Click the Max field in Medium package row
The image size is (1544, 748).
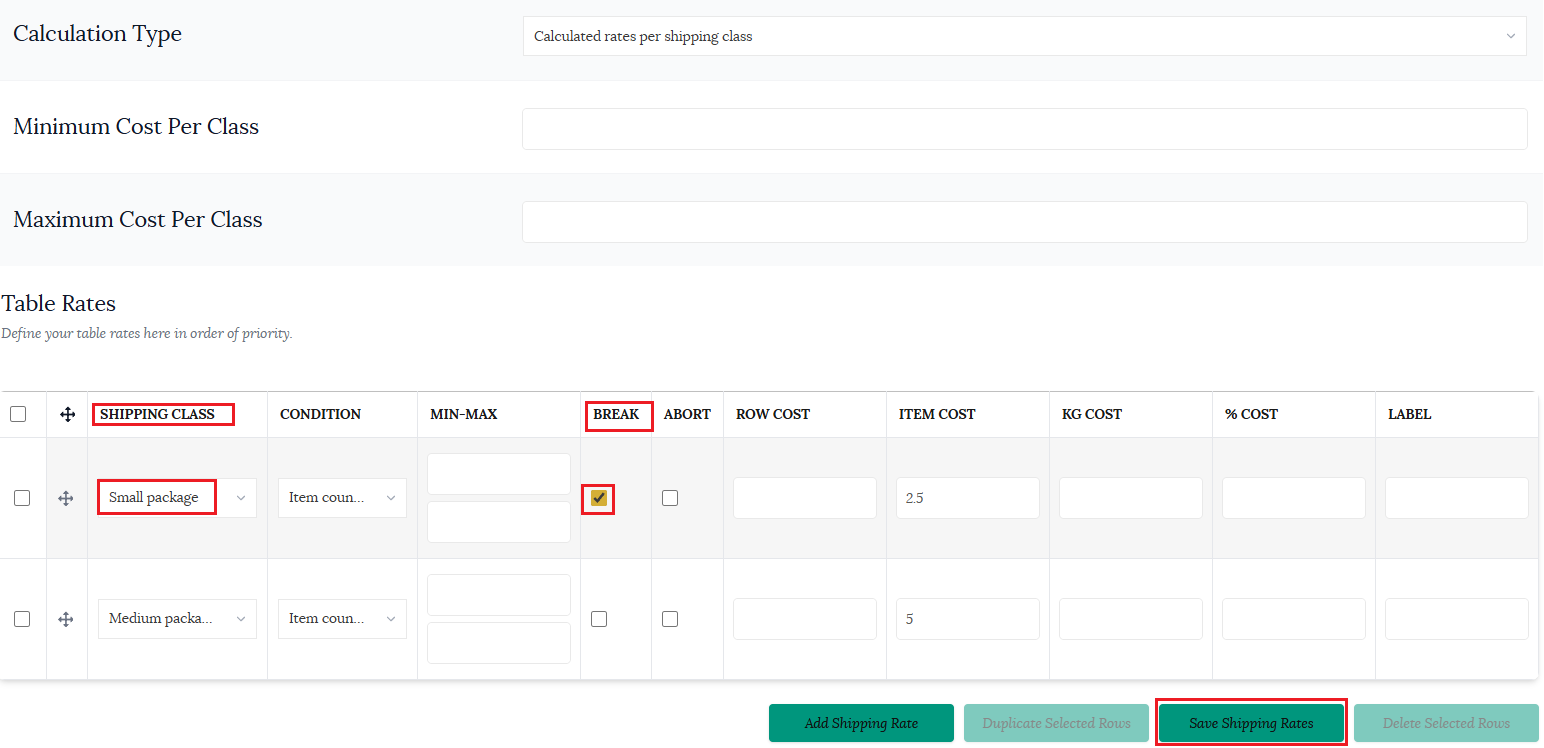[499, 643]
